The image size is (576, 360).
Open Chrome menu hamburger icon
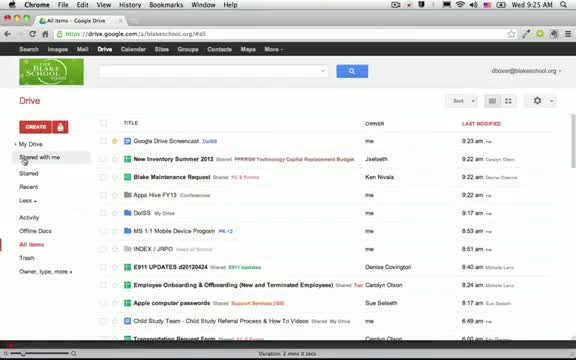coord(568,34)
